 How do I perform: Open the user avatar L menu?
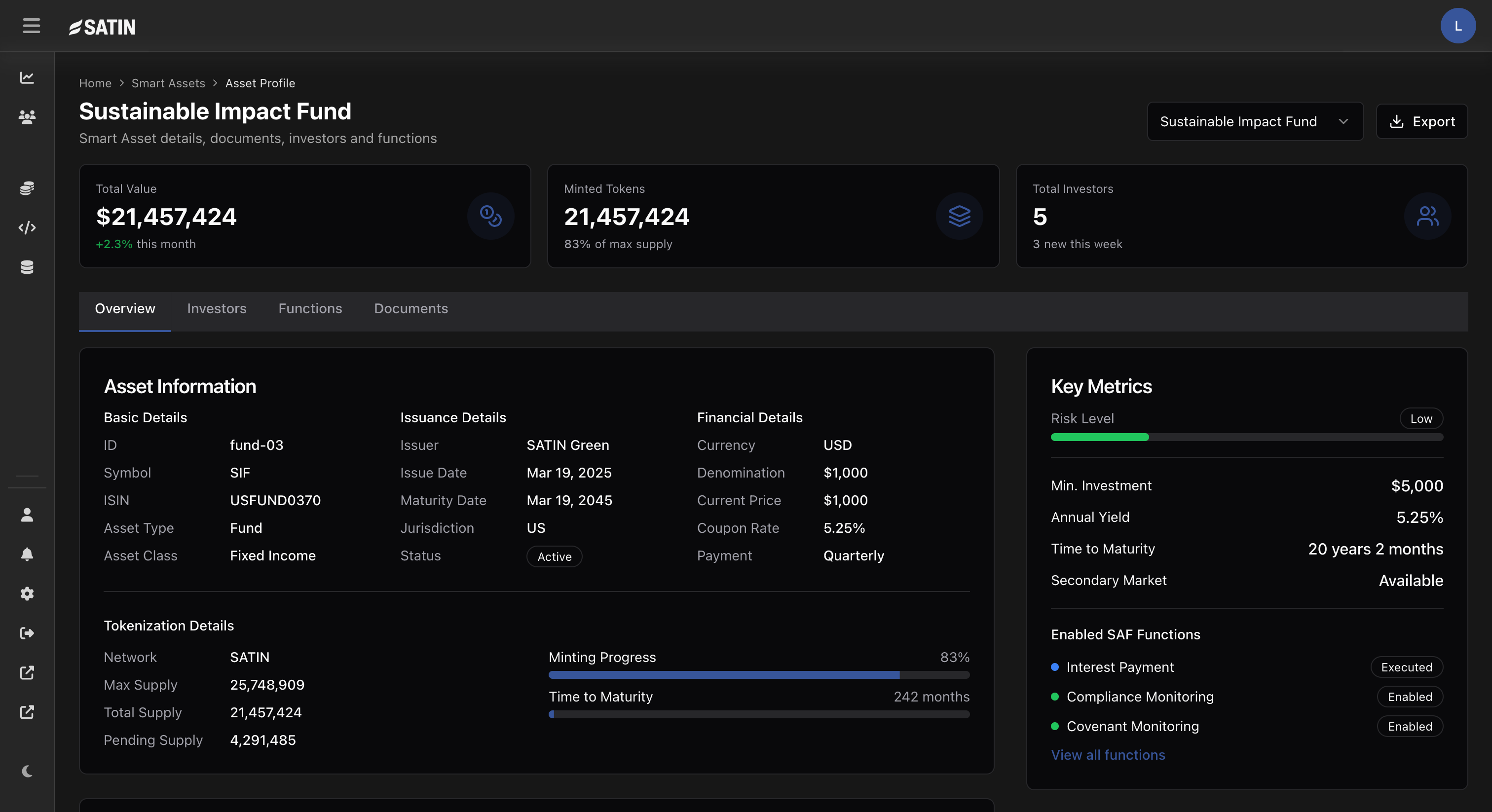tap(1458, 26)
